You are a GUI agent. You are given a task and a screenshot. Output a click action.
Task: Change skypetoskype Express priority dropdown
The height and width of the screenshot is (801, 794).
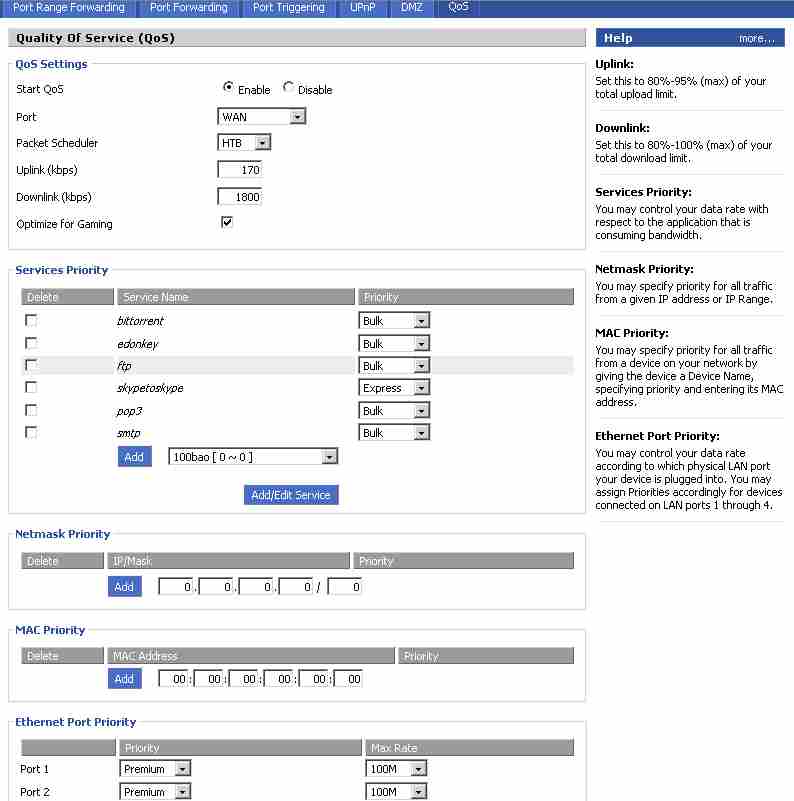pos(394,388)
